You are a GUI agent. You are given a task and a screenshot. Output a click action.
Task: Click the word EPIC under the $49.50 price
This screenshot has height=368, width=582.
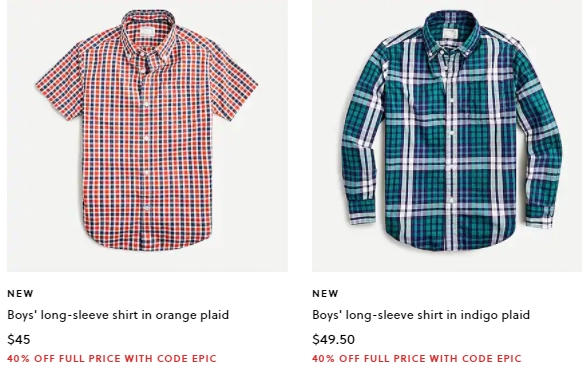509,359
